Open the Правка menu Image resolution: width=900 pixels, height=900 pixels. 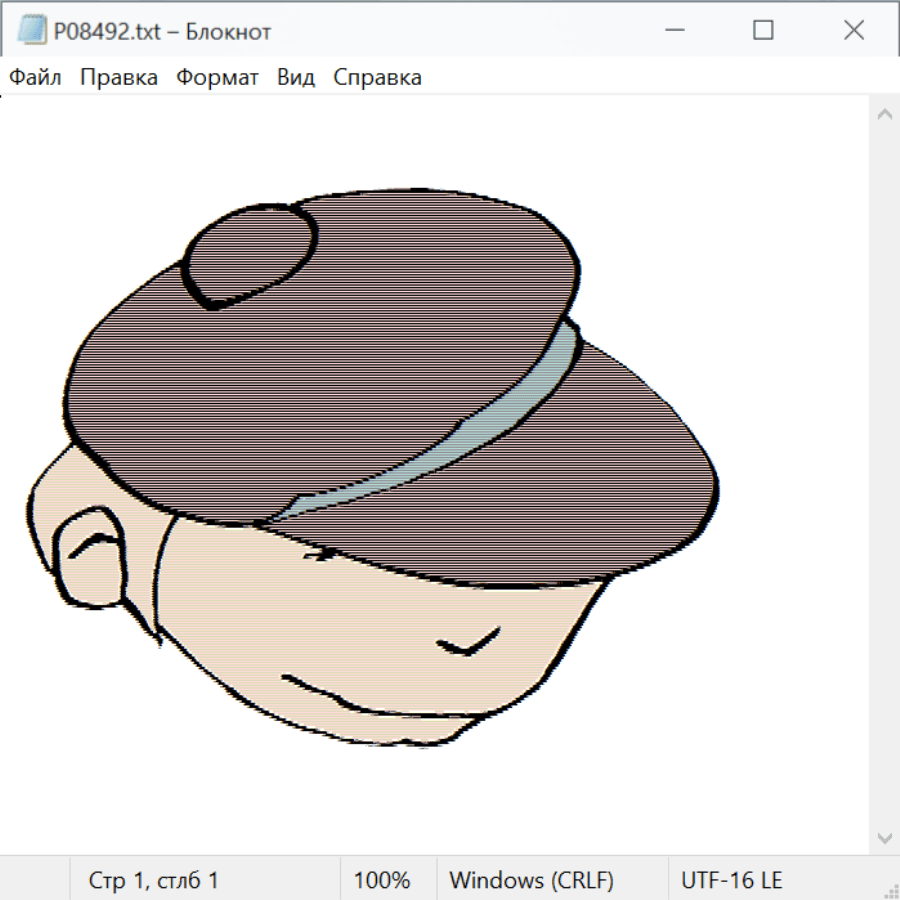[118, 78]
